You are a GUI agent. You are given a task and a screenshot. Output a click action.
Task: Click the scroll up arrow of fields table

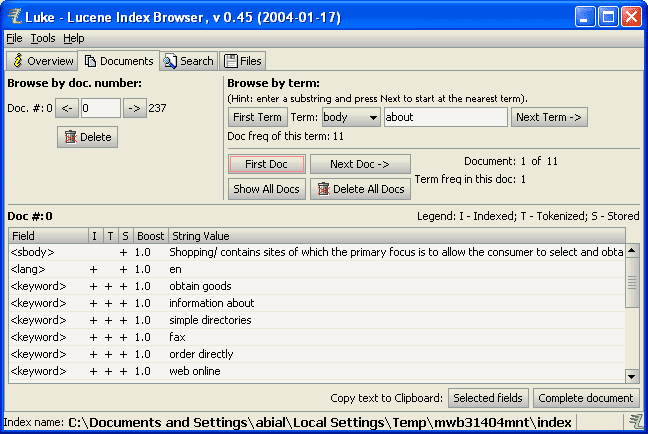point(631,250)
